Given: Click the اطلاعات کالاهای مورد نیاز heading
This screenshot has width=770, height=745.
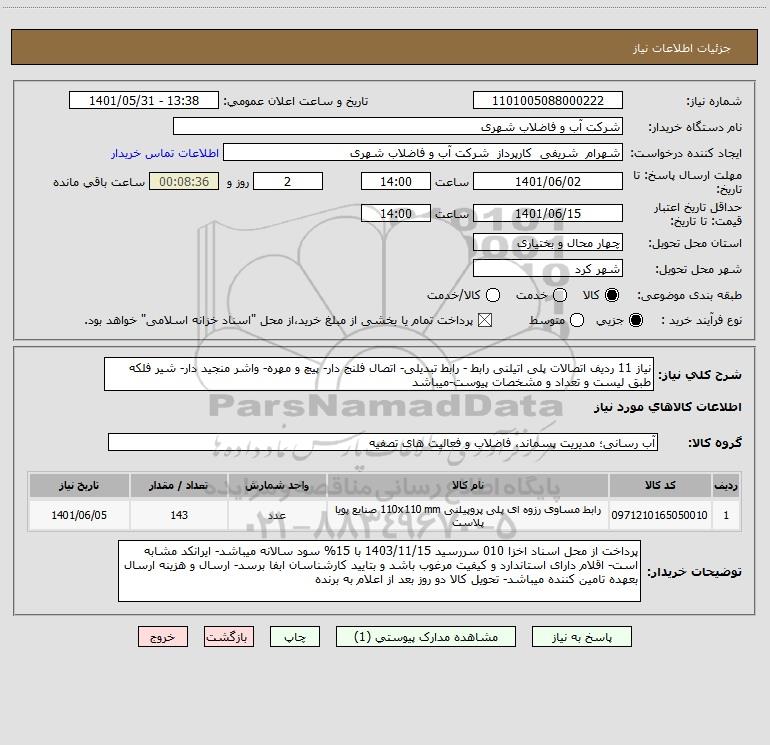Looking at the screenshot, I should [x=667, y=407].
